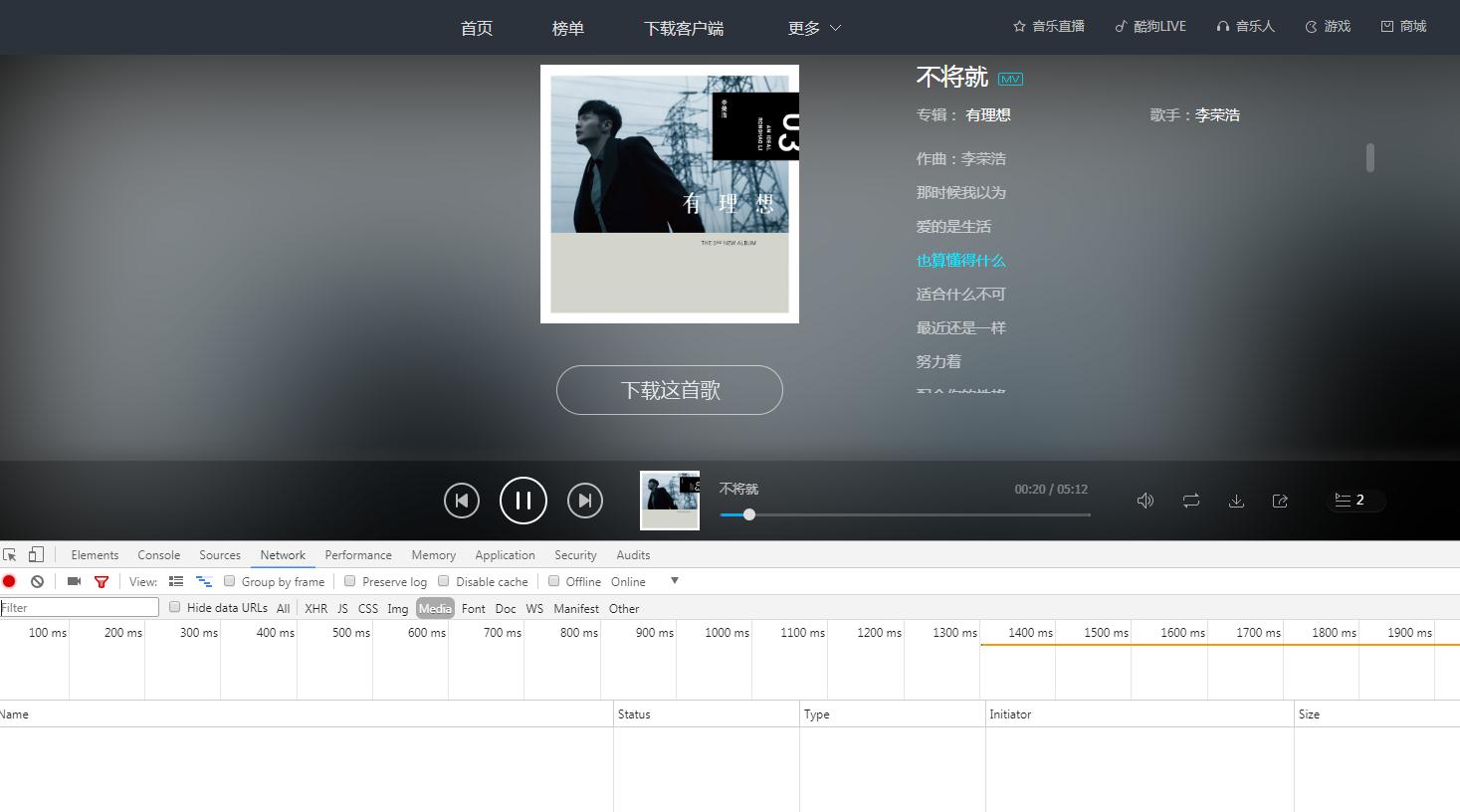Screen dimensions: 1460x812
Task: Open the Online throttling dropdown
Action: [629, 581]
